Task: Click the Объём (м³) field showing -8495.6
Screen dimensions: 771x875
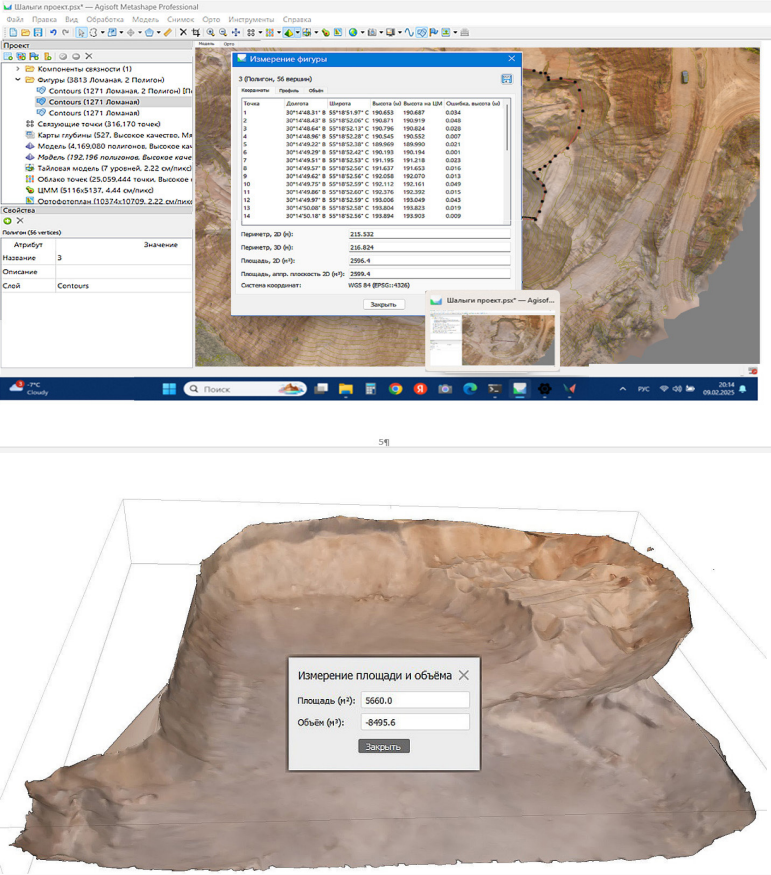Action: tap(415, 722)
